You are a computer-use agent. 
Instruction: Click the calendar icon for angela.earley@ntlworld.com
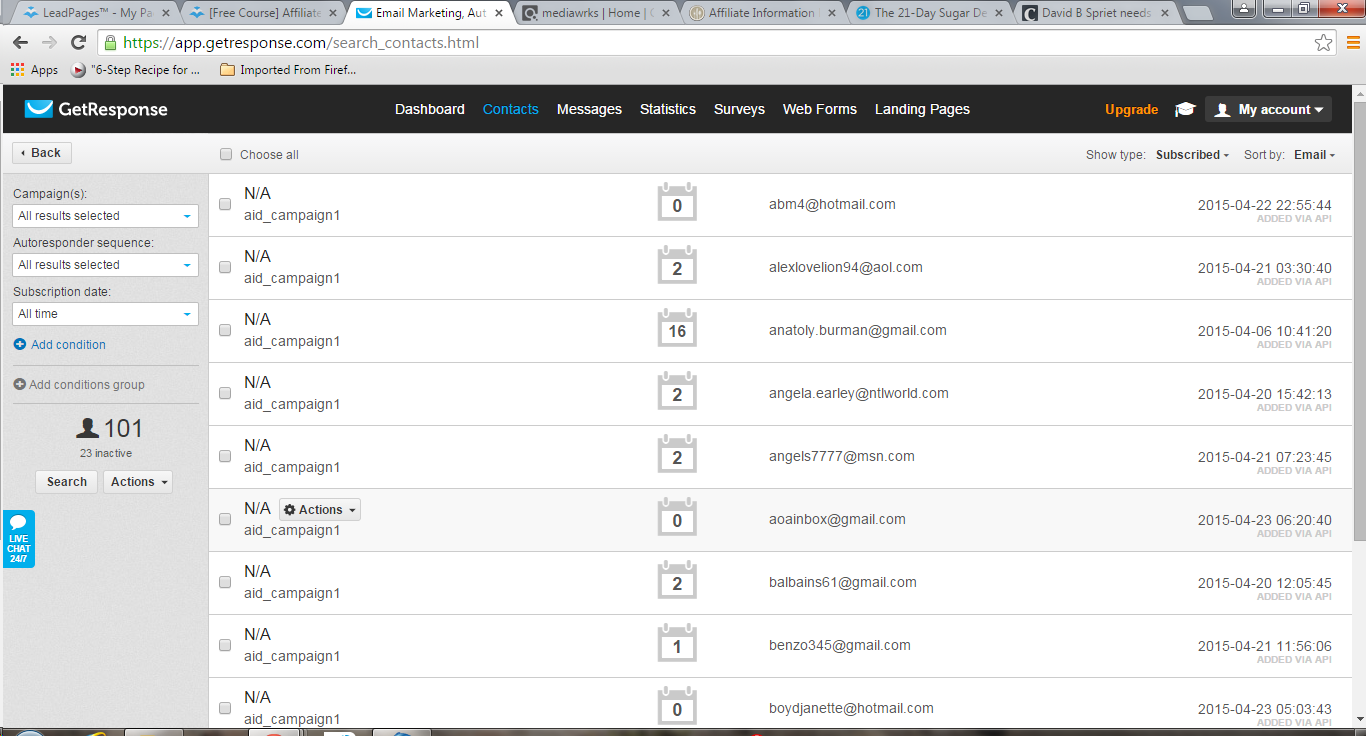point(677,392)
